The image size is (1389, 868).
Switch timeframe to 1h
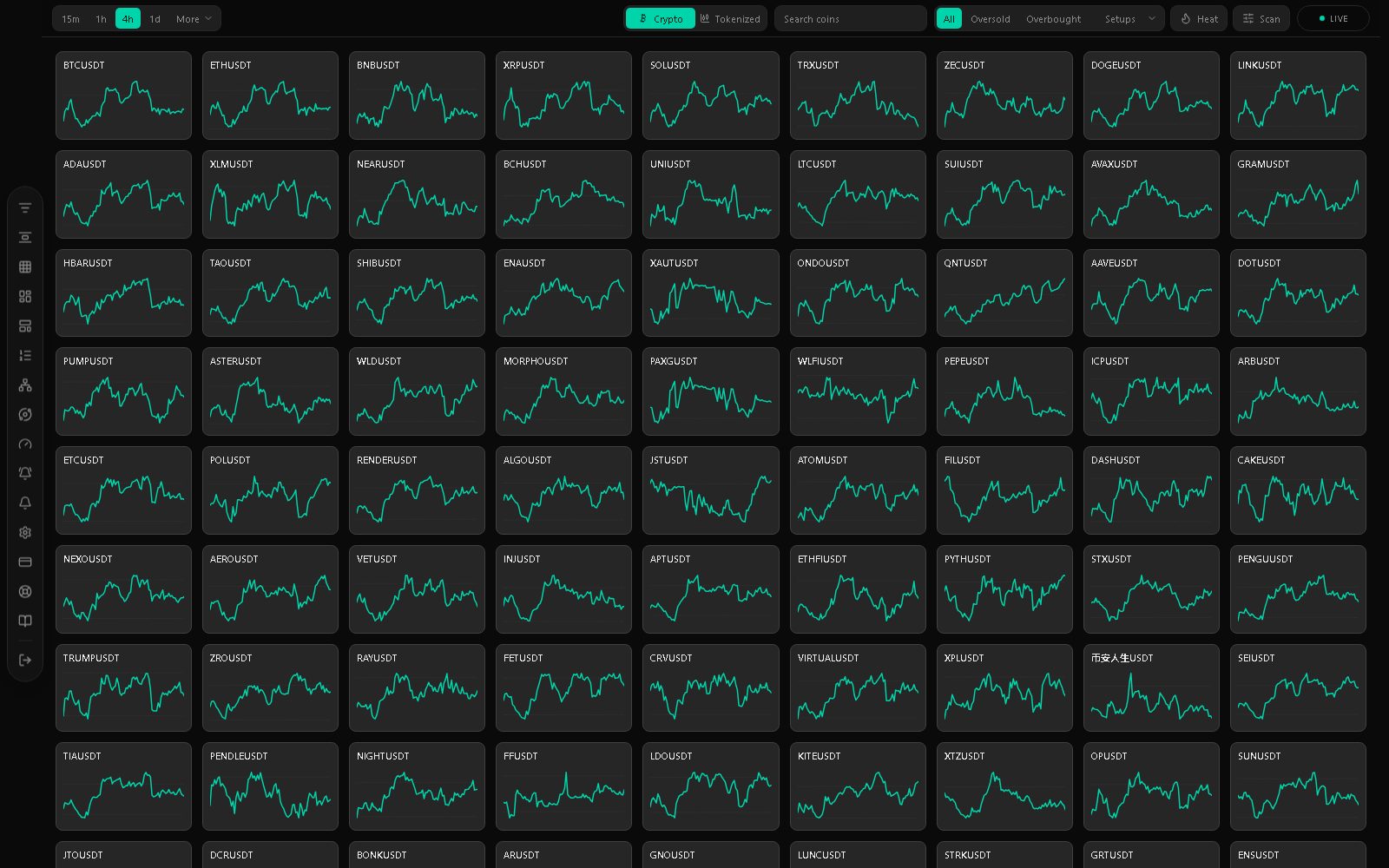(101, 19)
